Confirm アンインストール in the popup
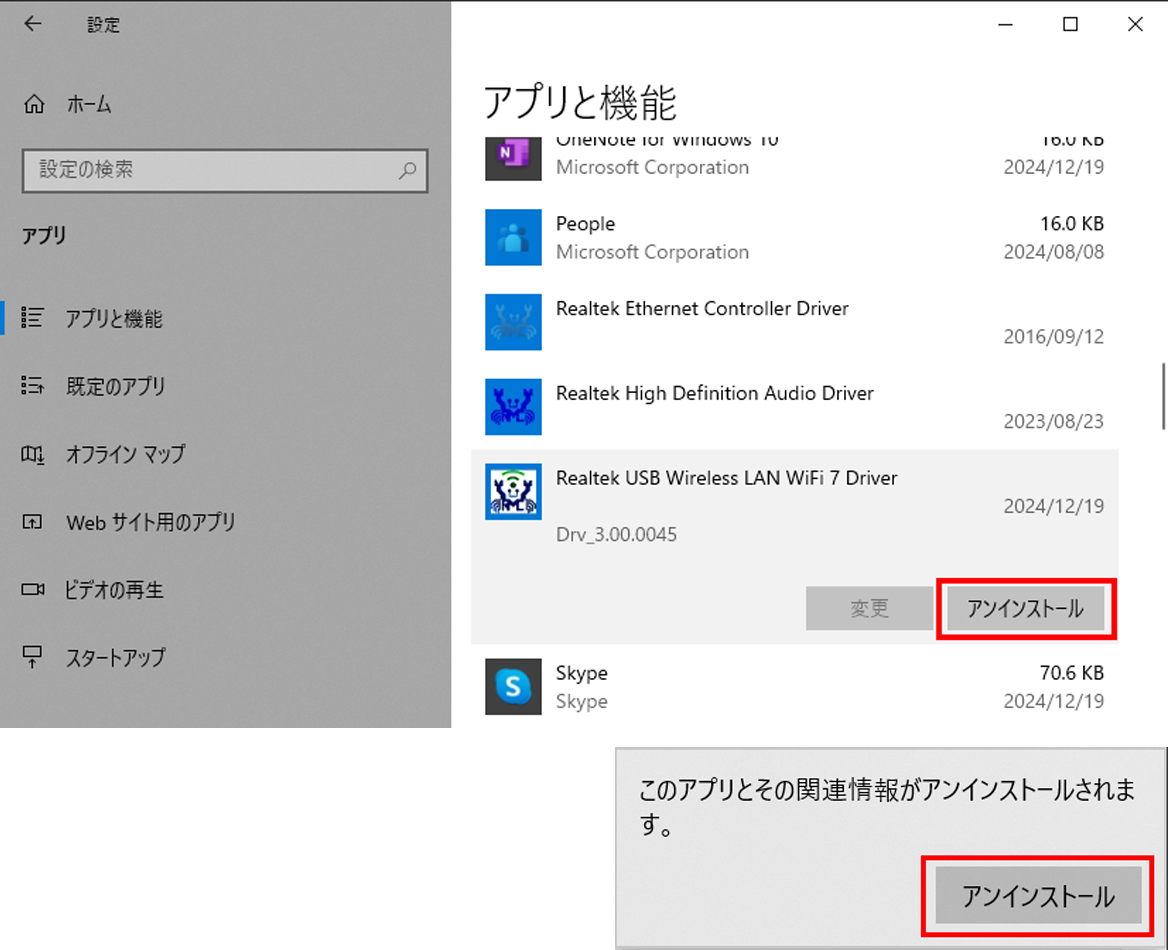 pyautogui.click(x=1038, y=896)
